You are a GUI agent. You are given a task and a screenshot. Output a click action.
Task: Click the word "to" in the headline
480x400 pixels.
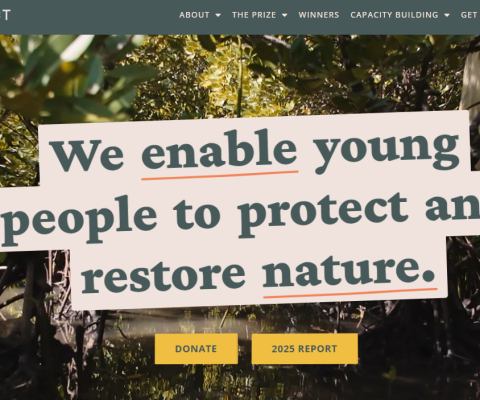coord(197,214)
